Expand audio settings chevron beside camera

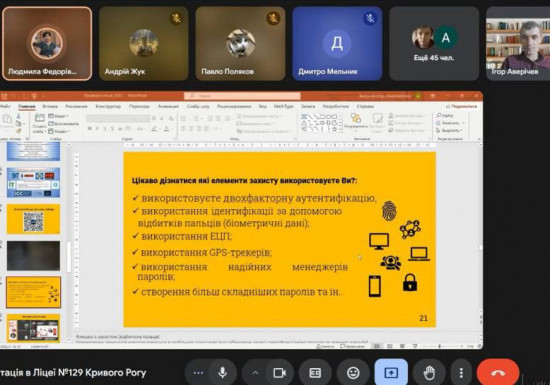(255, 373)
